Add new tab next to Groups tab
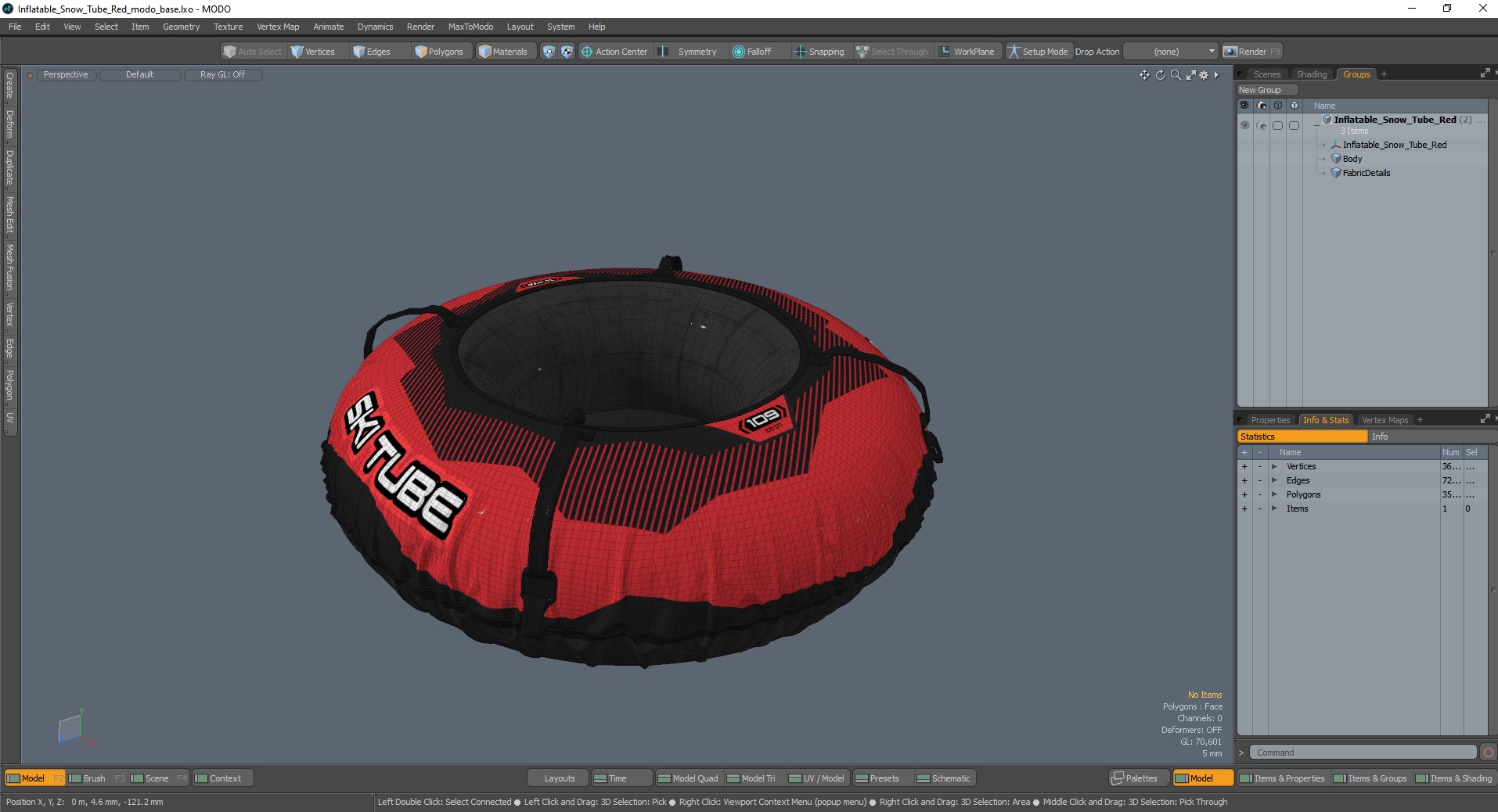The width and height of the screenshot is (1498, 812). (x=1384, y=74)
